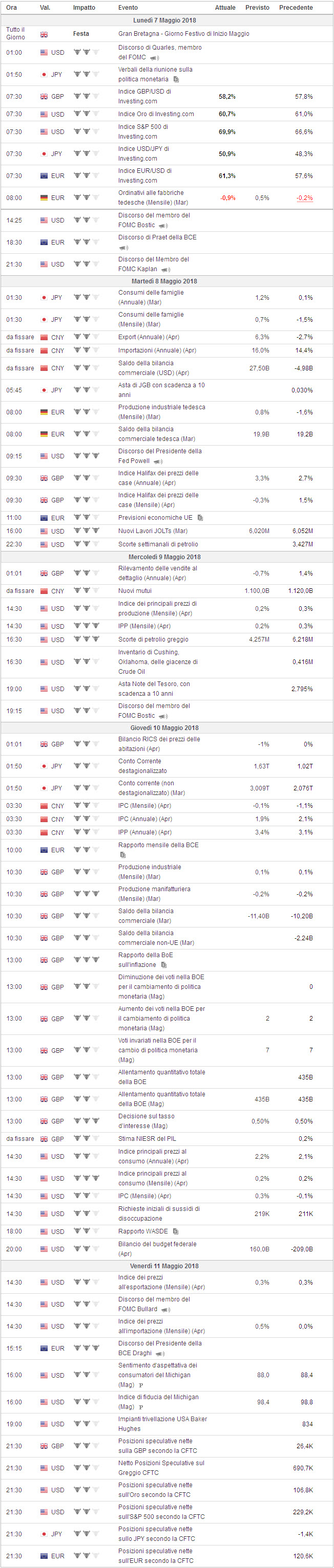Open document icon under Rapporto mensile della BCE
The image size is (334, 1568).
122,855
